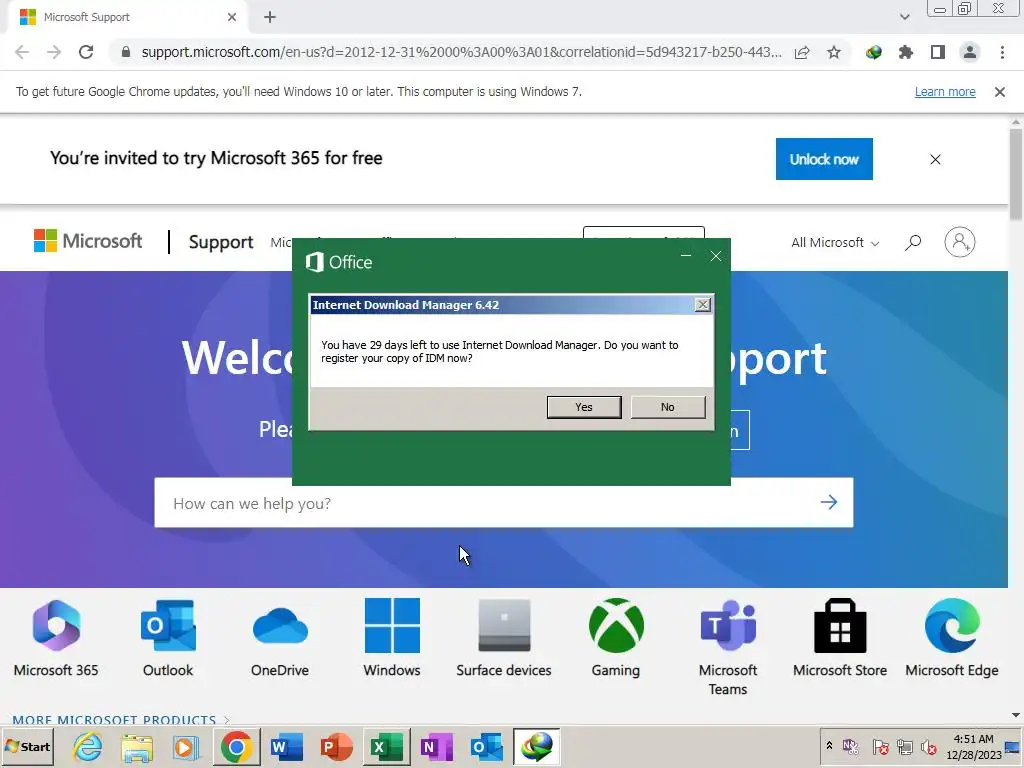Sign in via the account avatar icon

pyautogui.click(x=959, y=242)
